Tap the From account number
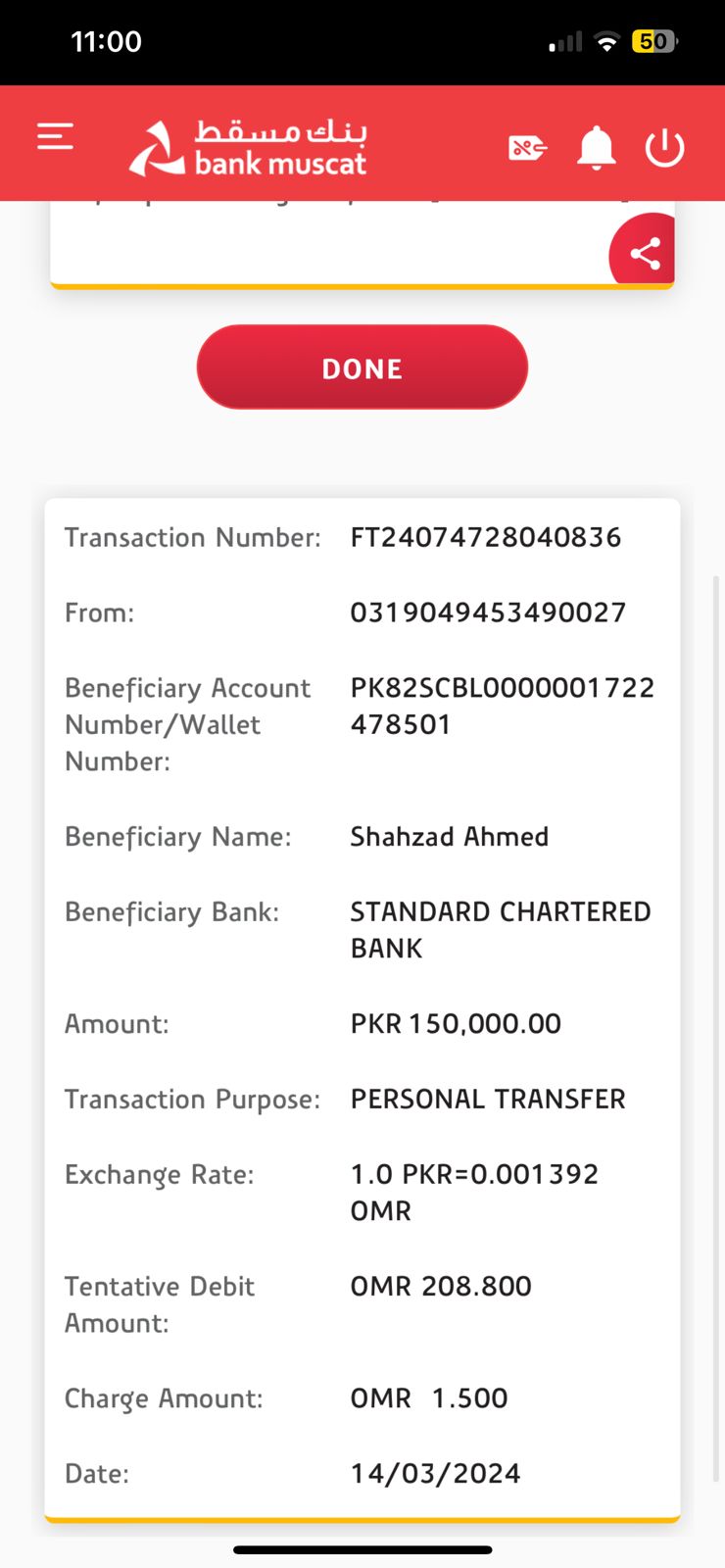This screenshot has width=725, height=1568. (x=488, y=612)
